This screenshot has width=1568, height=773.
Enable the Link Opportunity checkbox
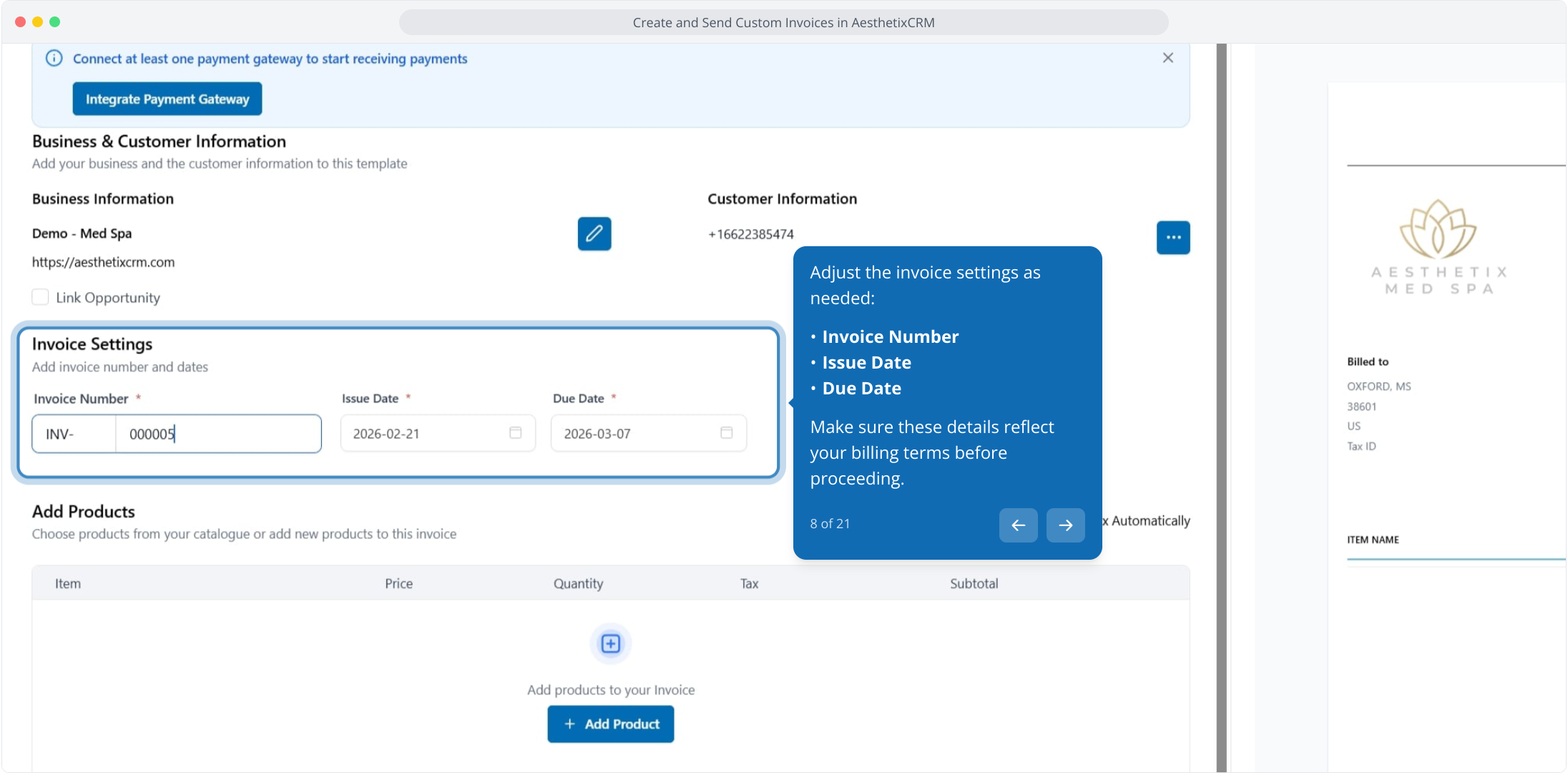(41, 297)
